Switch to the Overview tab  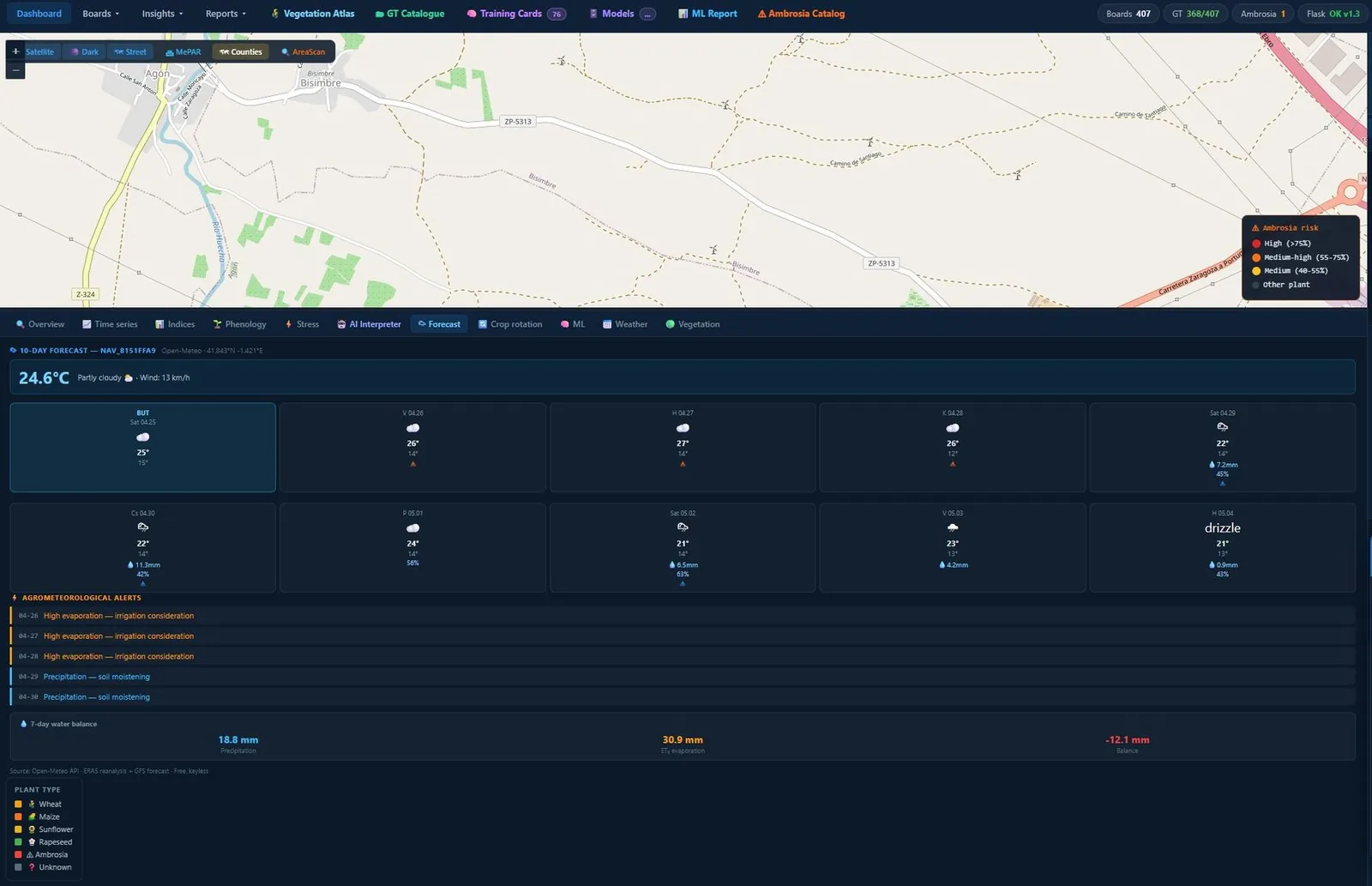click(40, 324)
